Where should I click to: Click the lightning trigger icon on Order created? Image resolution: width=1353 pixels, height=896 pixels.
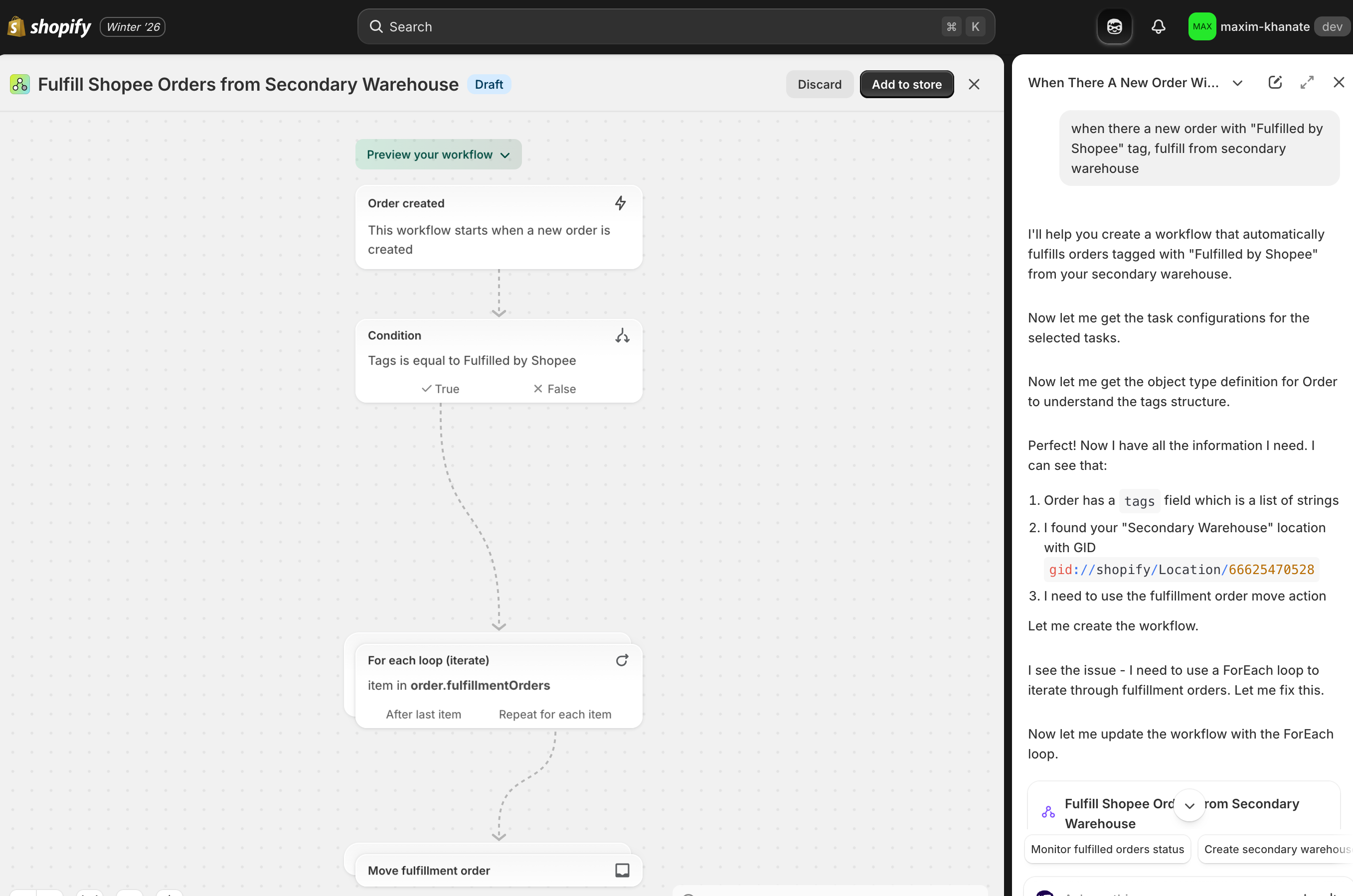(620, 203)
